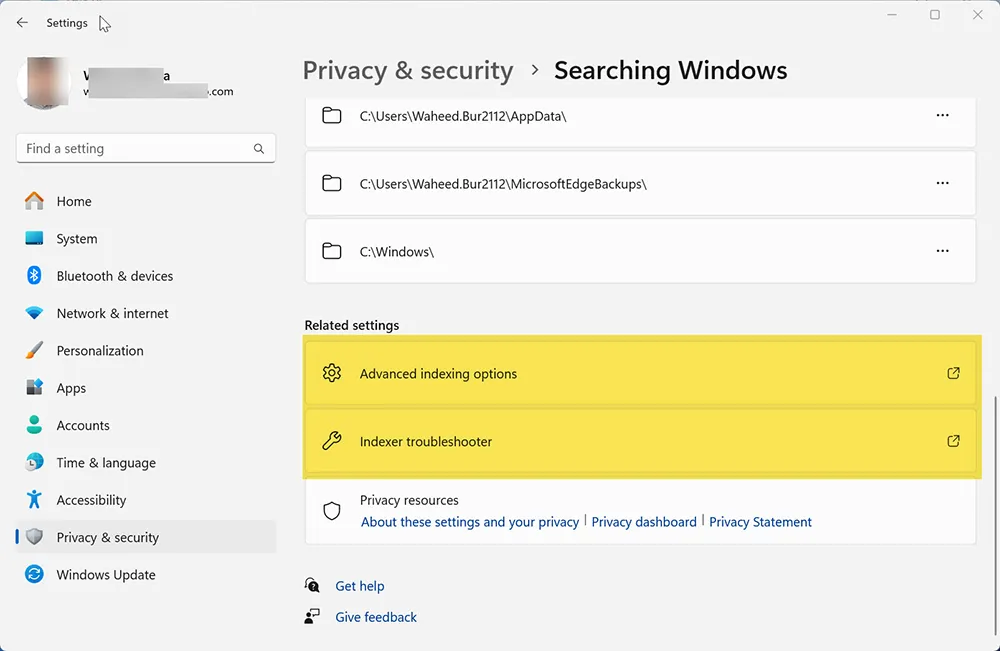Click inside the Find a setting search box
Image resolution: width=1000 pixels, height=651 pixels.
[x=145, y=148]
